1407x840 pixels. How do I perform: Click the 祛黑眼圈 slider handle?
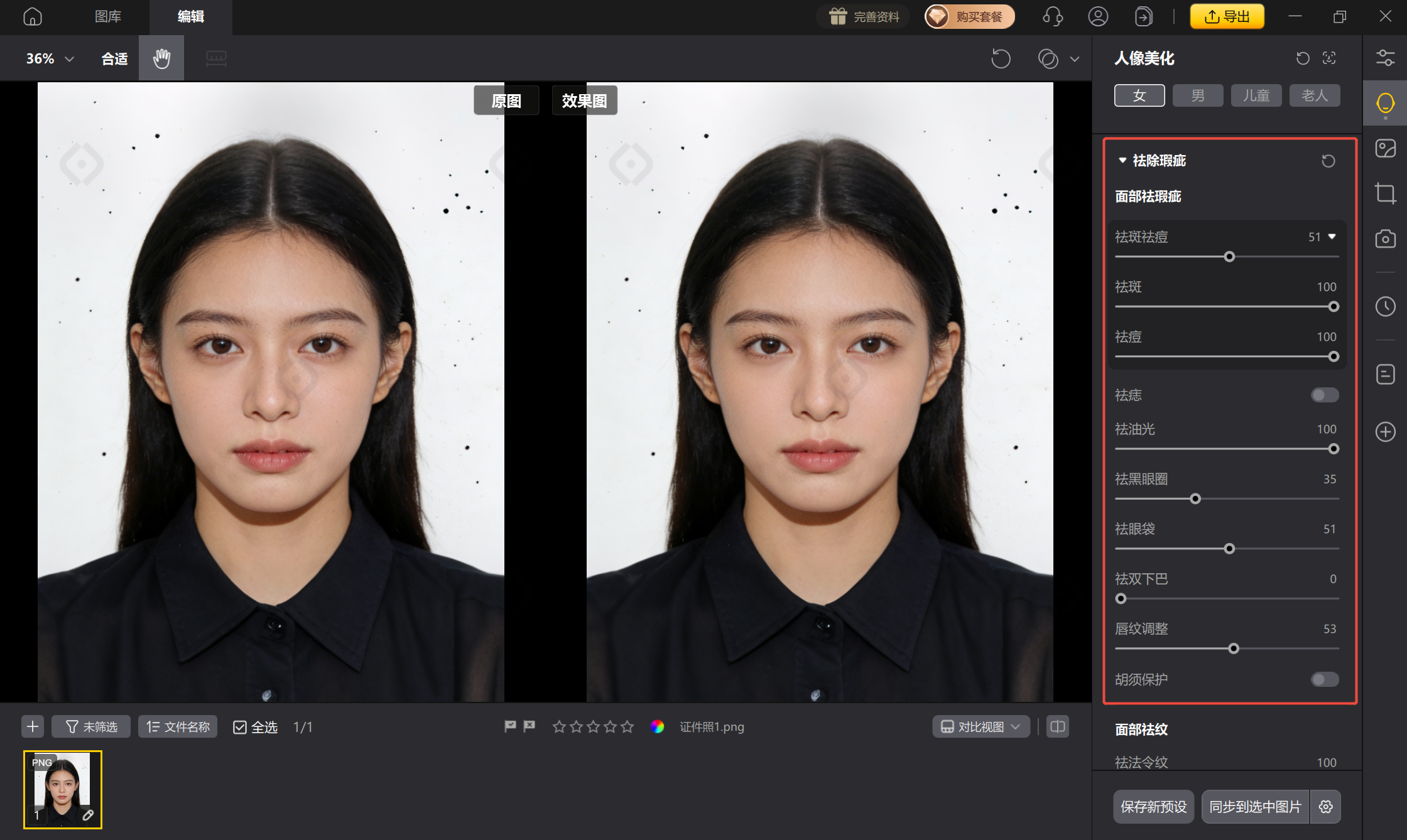click(x=1195, y=498)
